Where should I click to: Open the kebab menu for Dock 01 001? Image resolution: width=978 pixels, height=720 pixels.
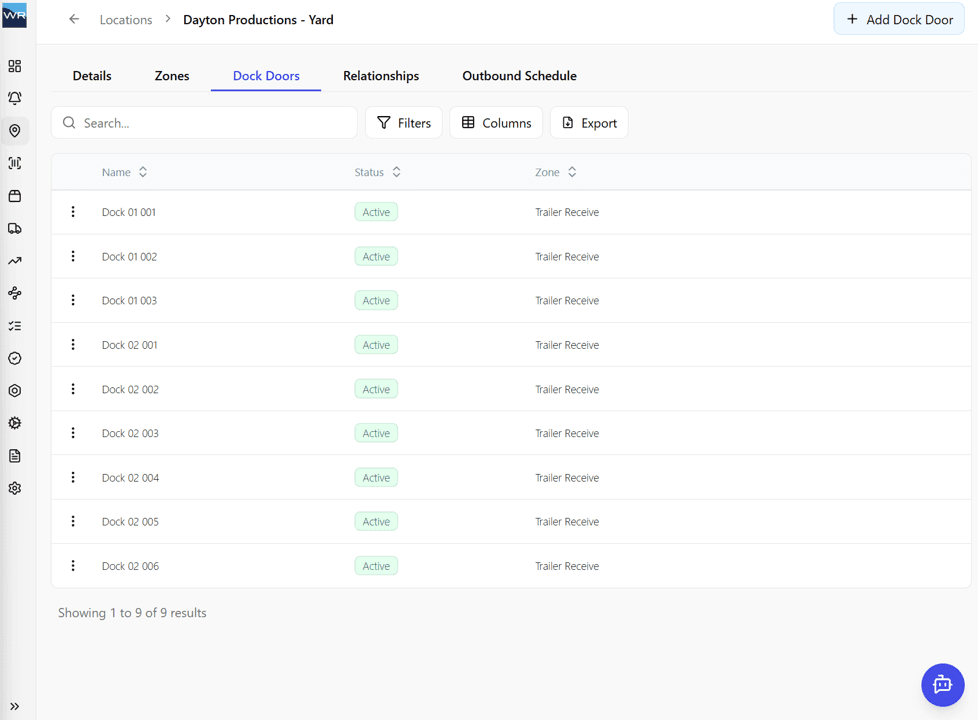72,212
